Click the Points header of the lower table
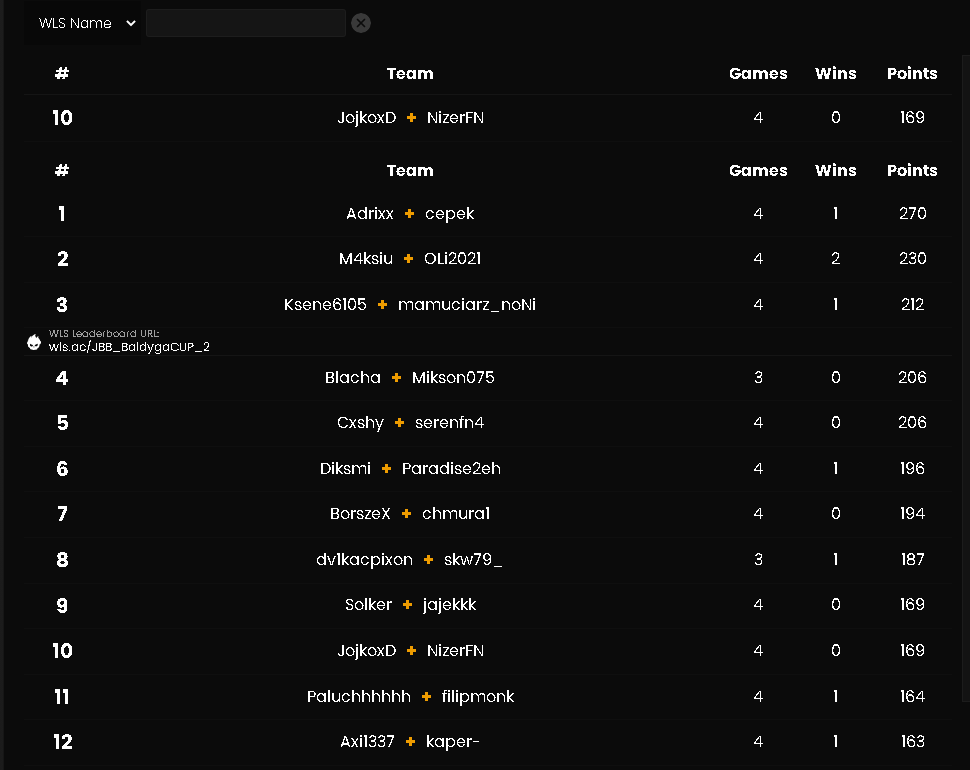The image size is (970, 770). [x=912, y=171]
